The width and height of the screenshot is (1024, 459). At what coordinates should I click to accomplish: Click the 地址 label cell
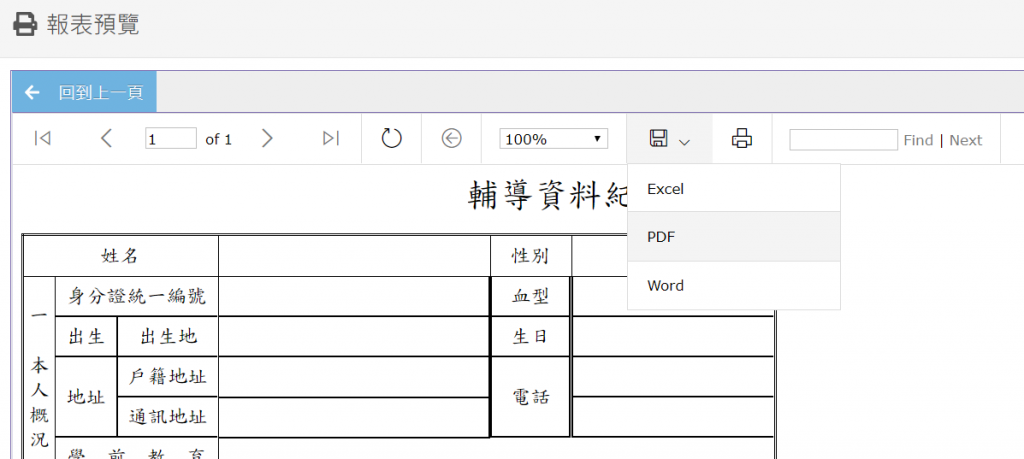86,396
